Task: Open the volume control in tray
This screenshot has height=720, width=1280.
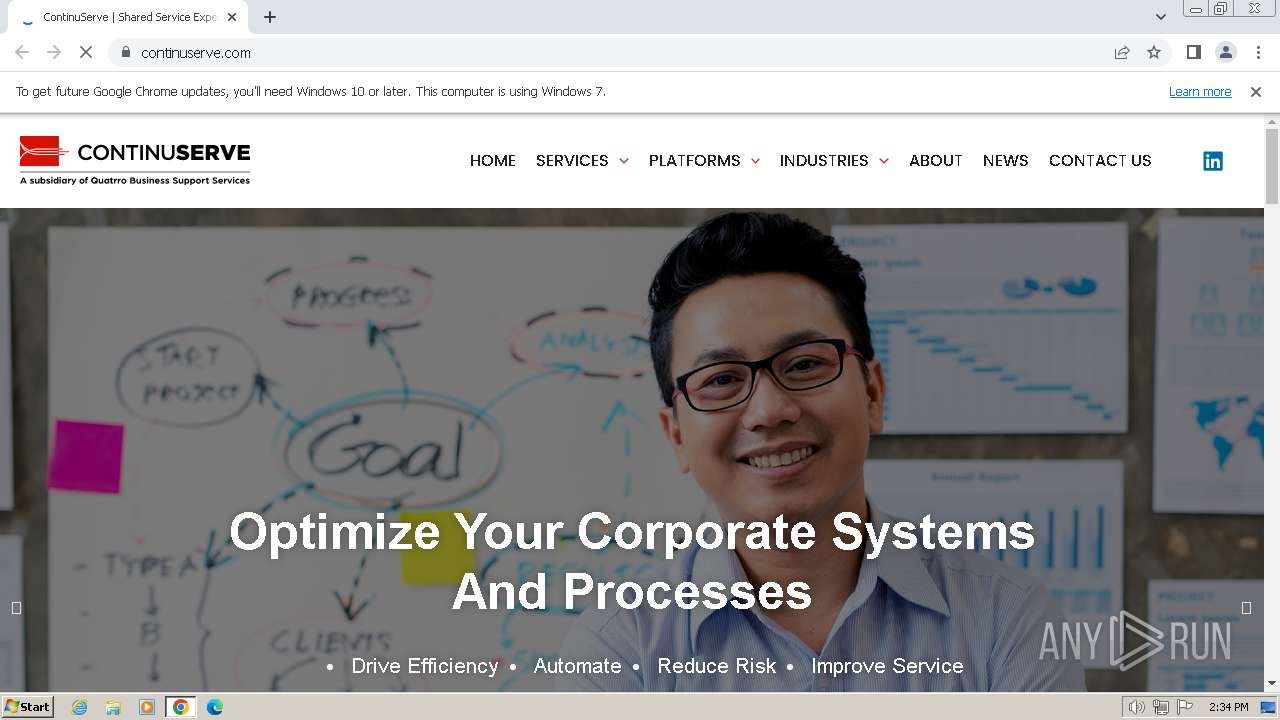Action: click(x=1137, y=707)
